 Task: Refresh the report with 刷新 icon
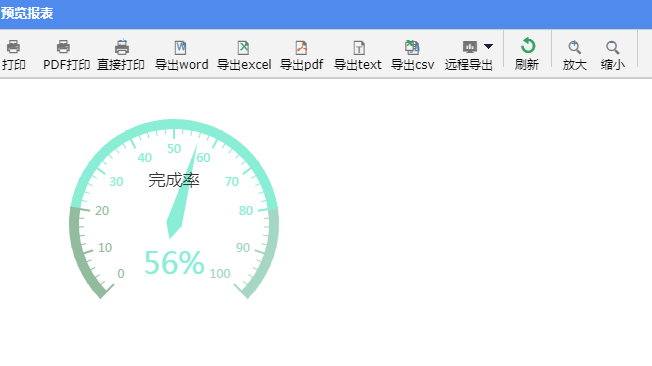click(x=528, y=46)
